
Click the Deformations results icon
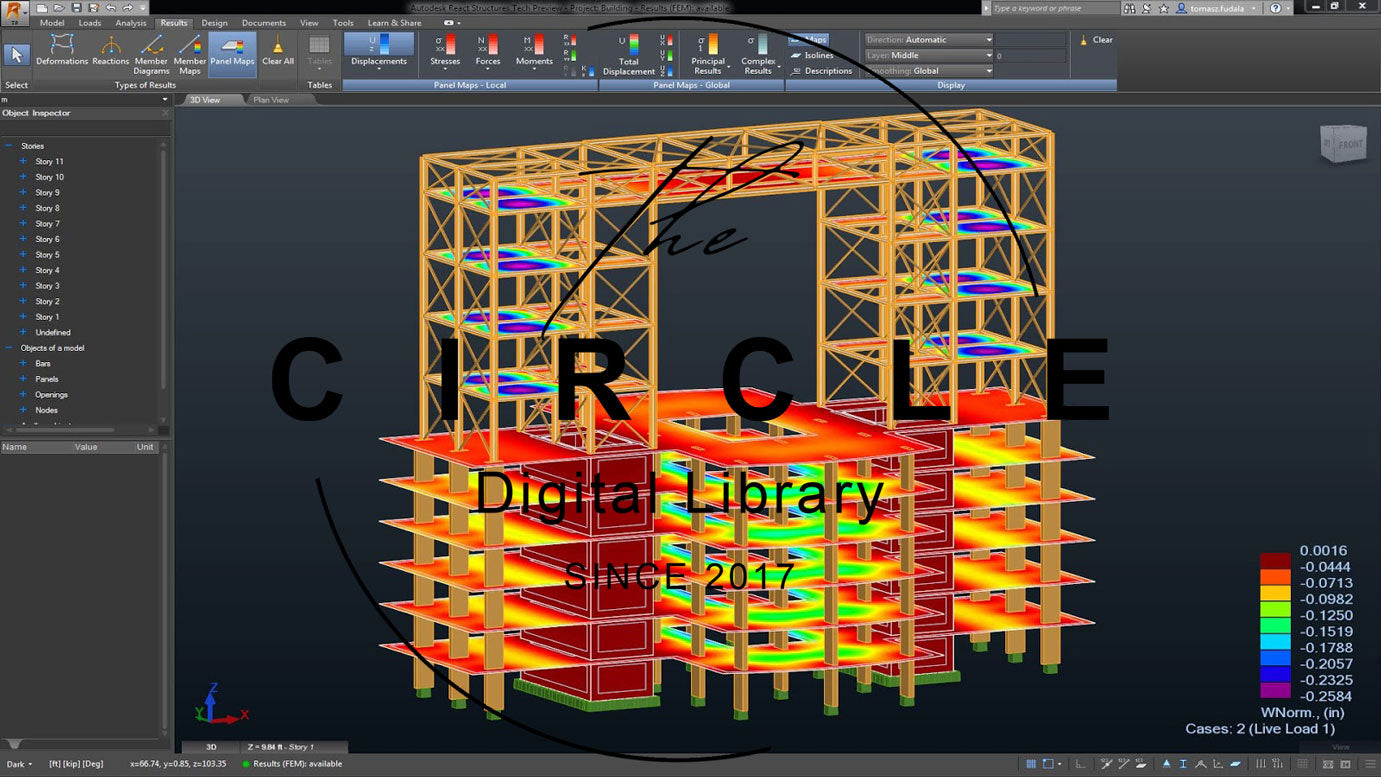pyautogui.click(x=62, y=52)
